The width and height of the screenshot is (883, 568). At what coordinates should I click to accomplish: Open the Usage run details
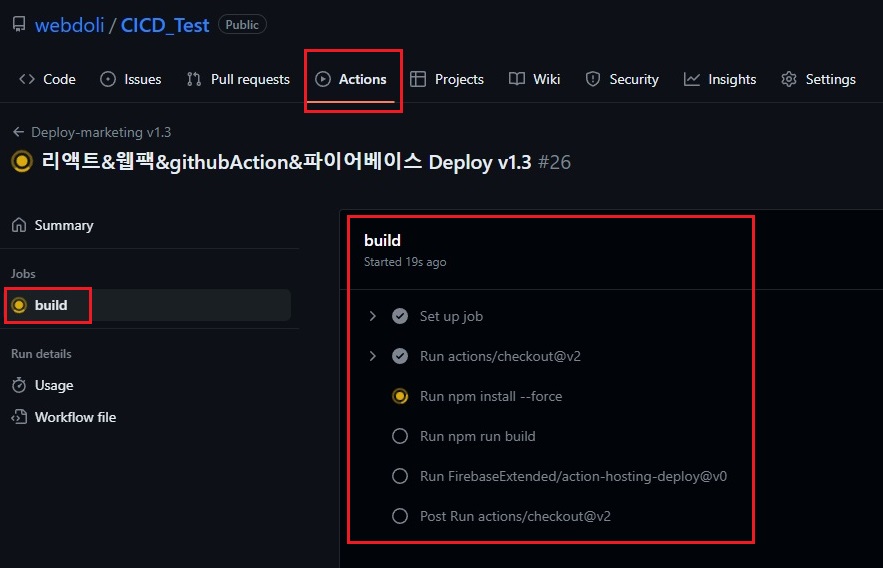coord(54,385)
